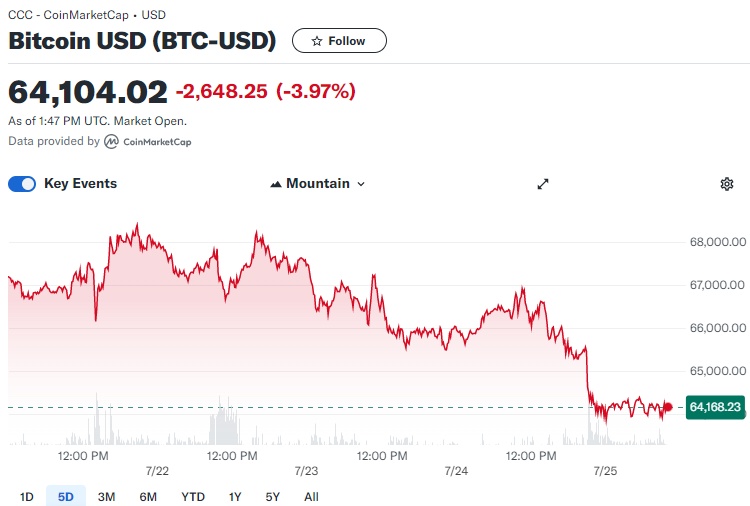
Task: Select the 1D time range
Action: (x=27, y=497)
